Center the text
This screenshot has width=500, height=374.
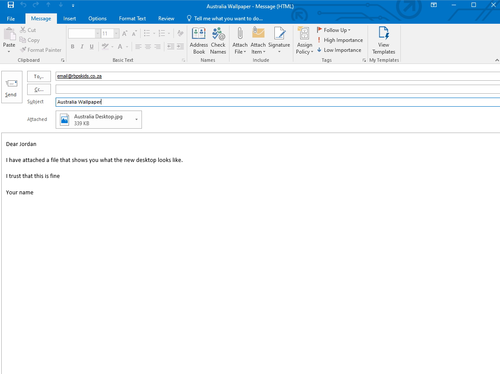[148, 47]
